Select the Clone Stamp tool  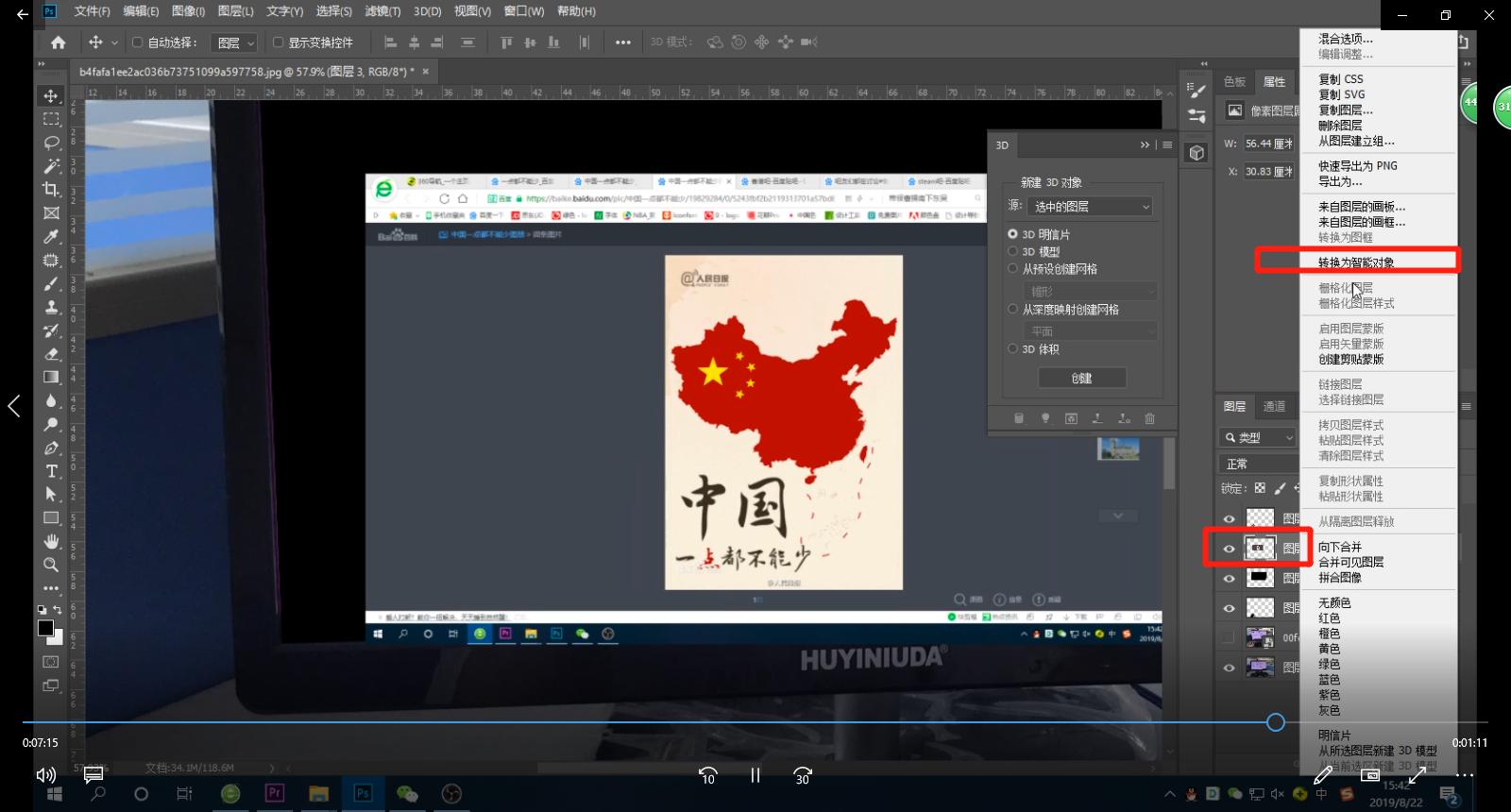[51, 307]
